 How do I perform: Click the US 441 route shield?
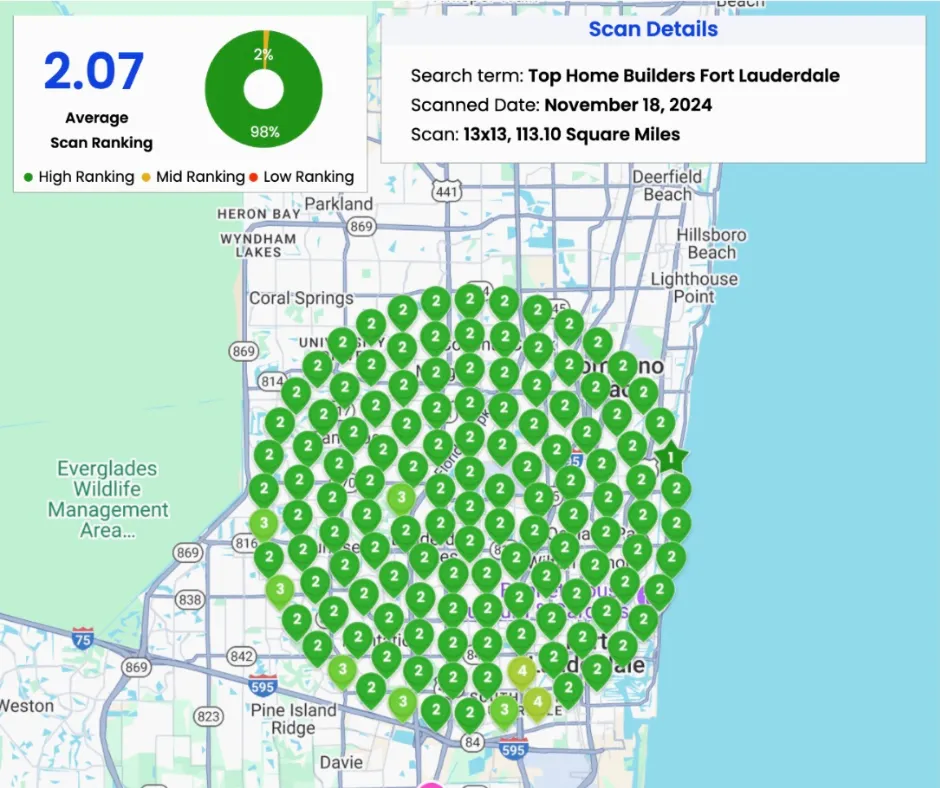(x=447, y=191)
